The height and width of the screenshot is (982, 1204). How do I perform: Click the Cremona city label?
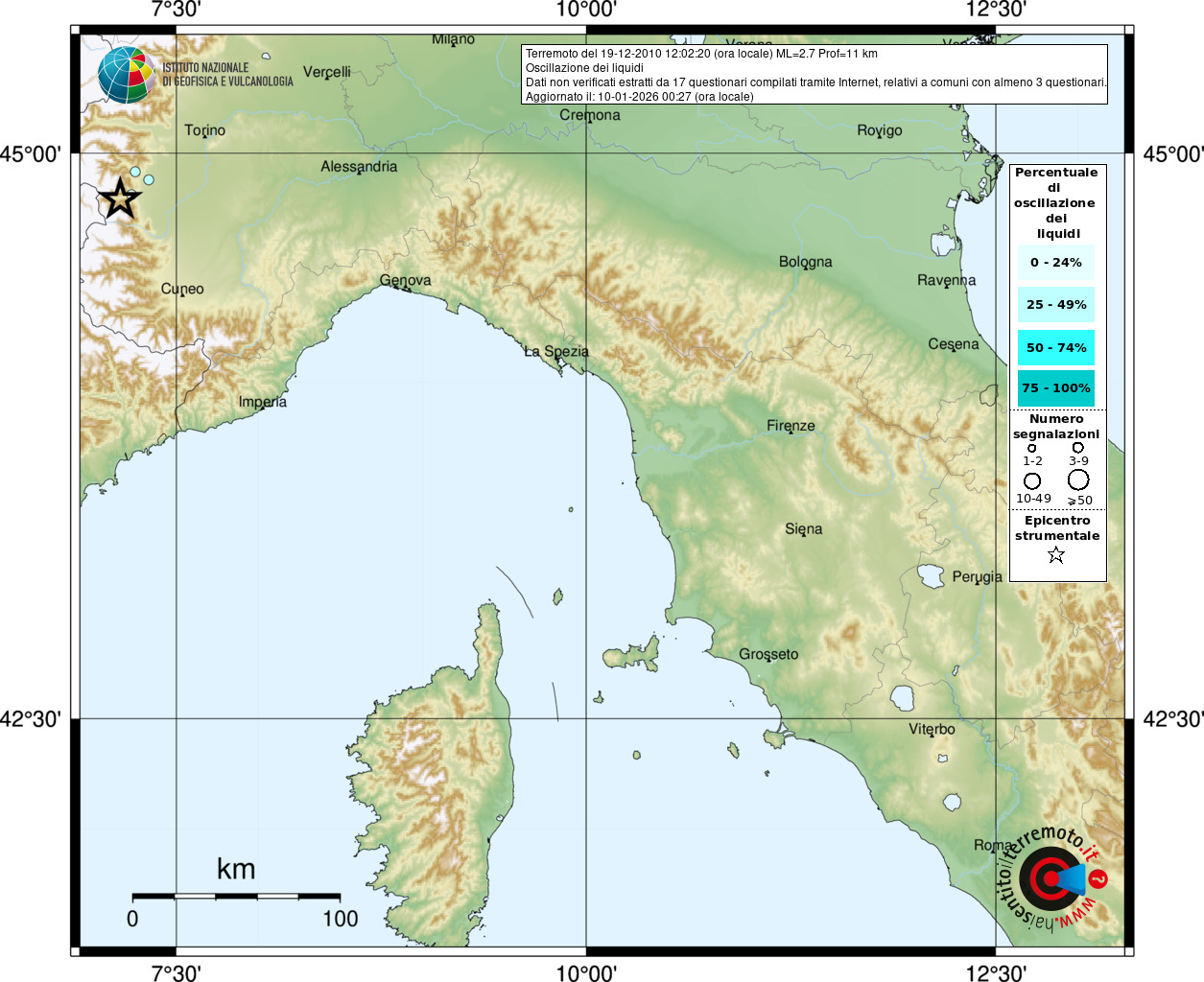coord(590,115)
